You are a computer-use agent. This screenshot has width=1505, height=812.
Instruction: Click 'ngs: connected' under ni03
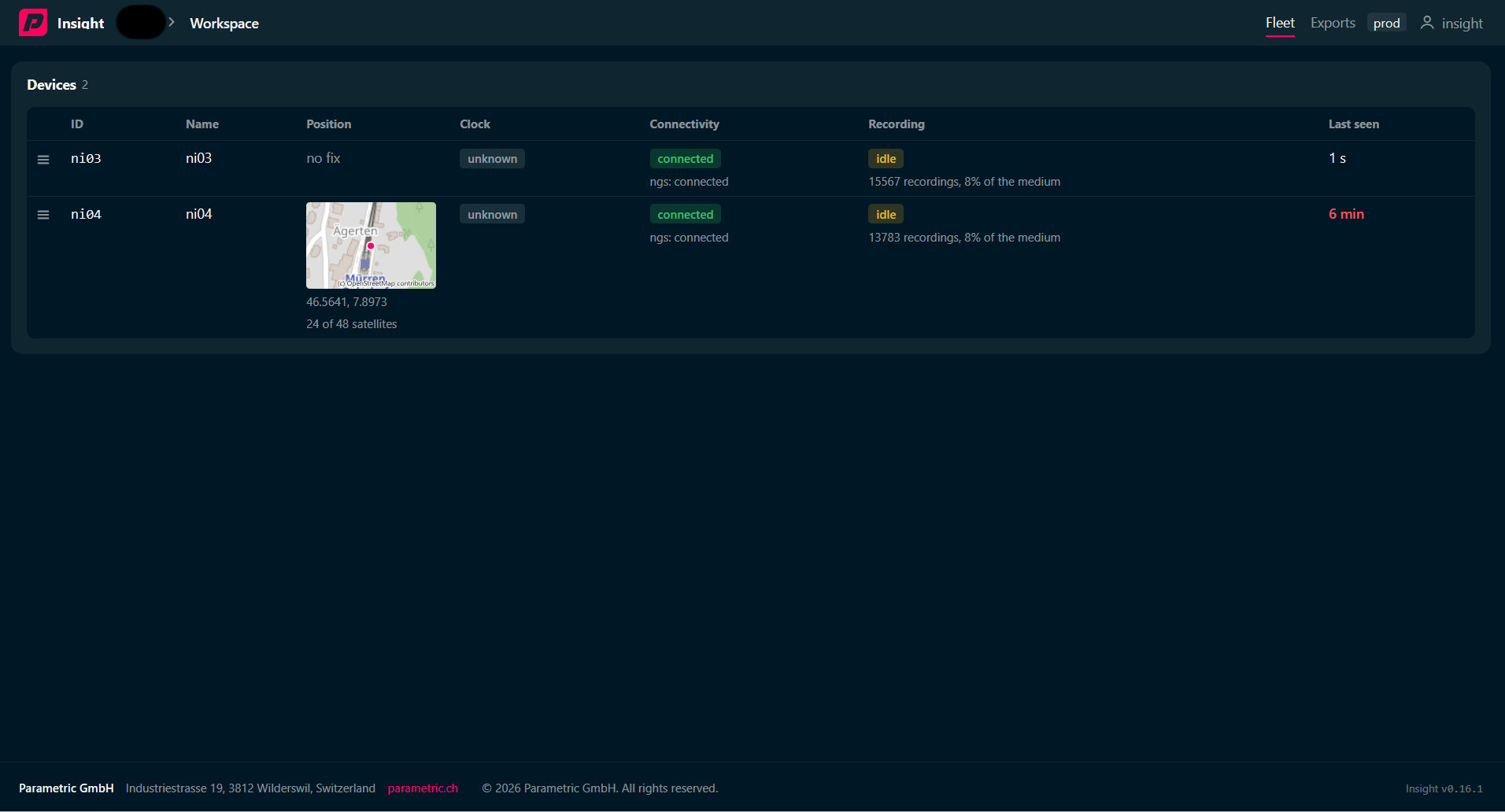tap(689, 182)
